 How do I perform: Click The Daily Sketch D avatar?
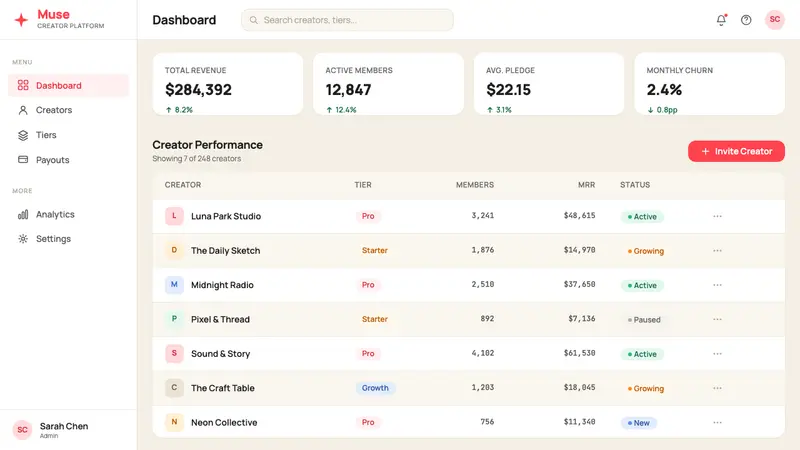174,250
